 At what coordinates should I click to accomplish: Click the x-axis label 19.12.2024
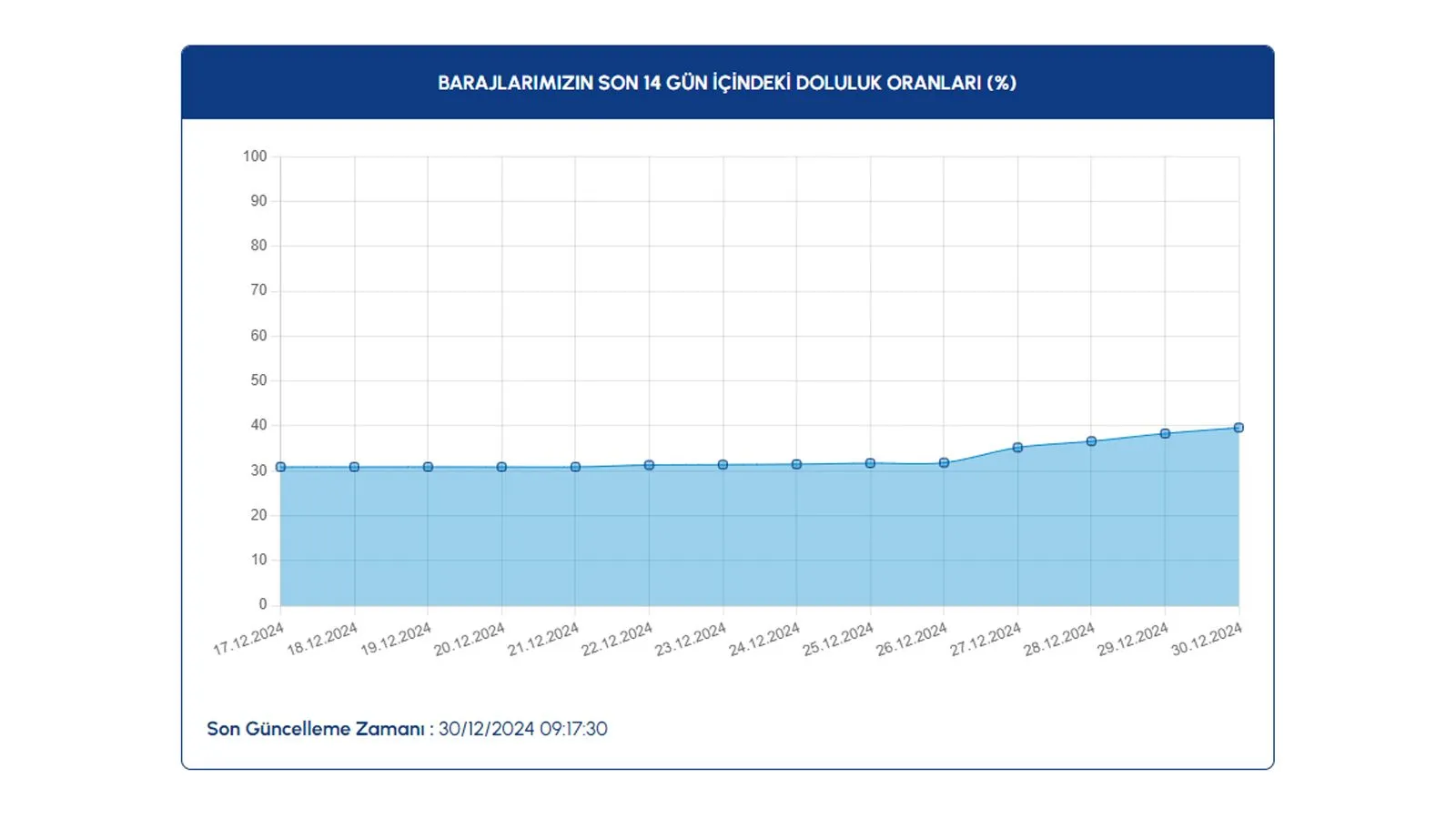coord(396,640)
